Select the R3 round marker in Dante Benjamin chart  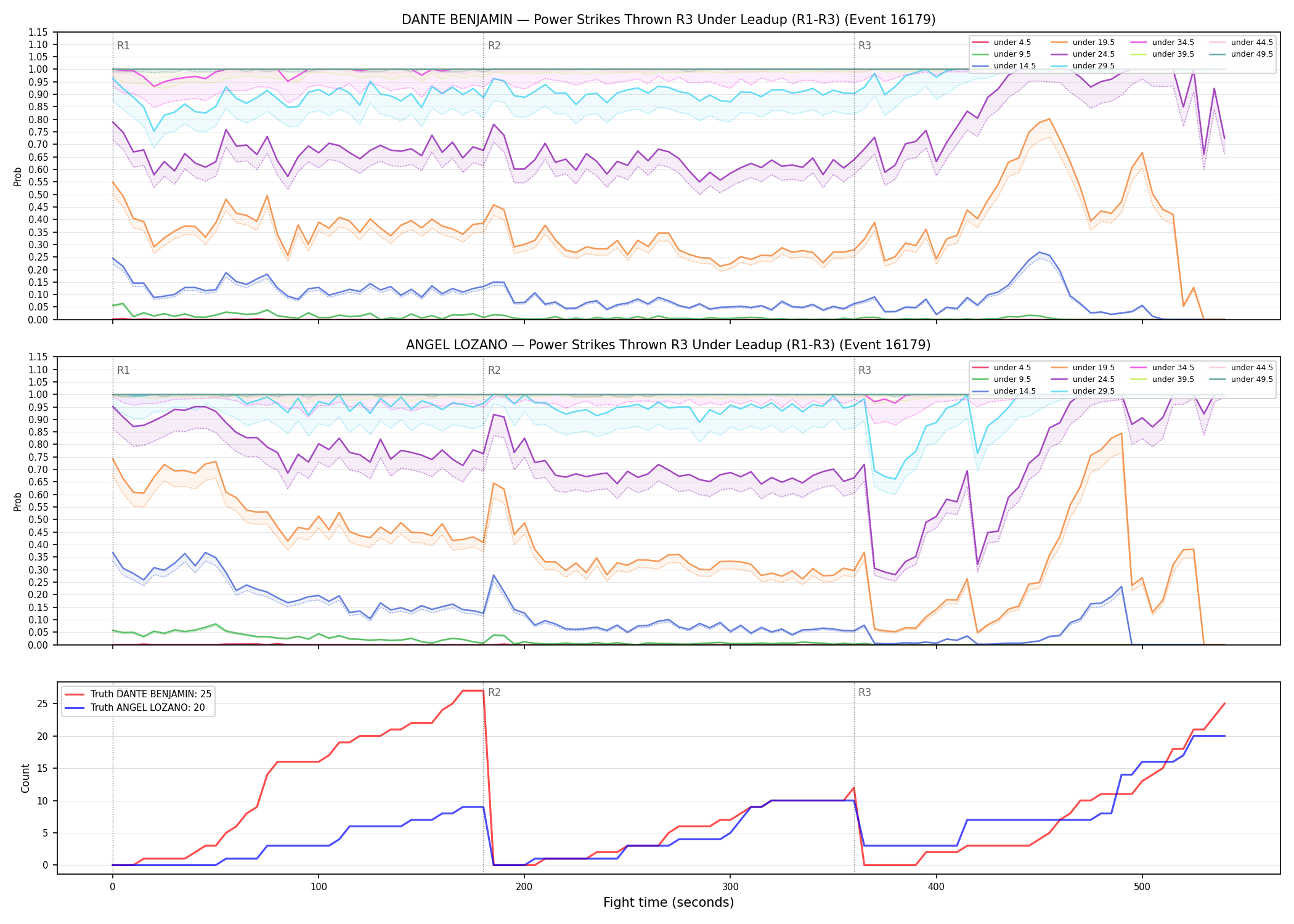(x=865, y=46)
